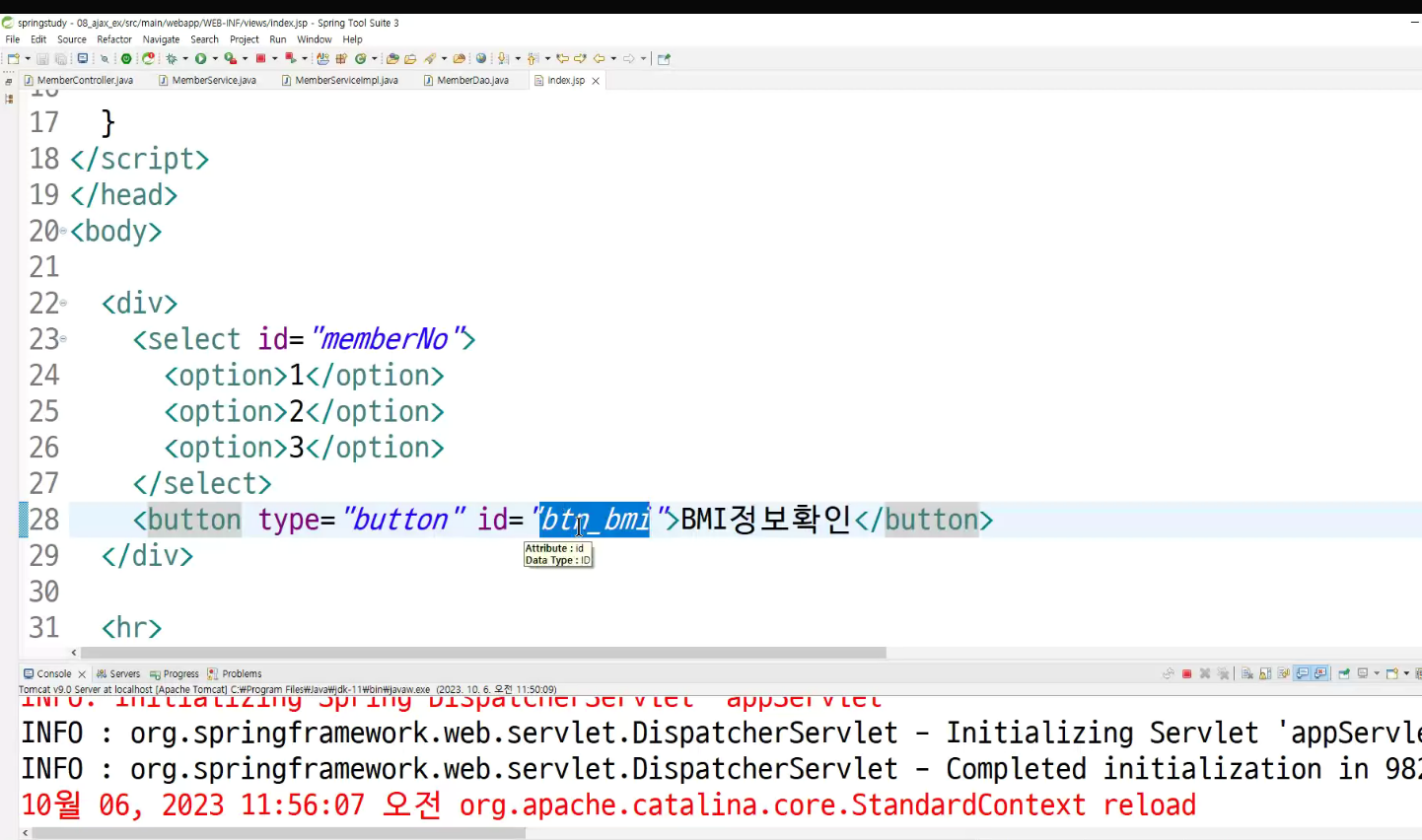Click the Pin Editor icon

[x=664, y=59]
